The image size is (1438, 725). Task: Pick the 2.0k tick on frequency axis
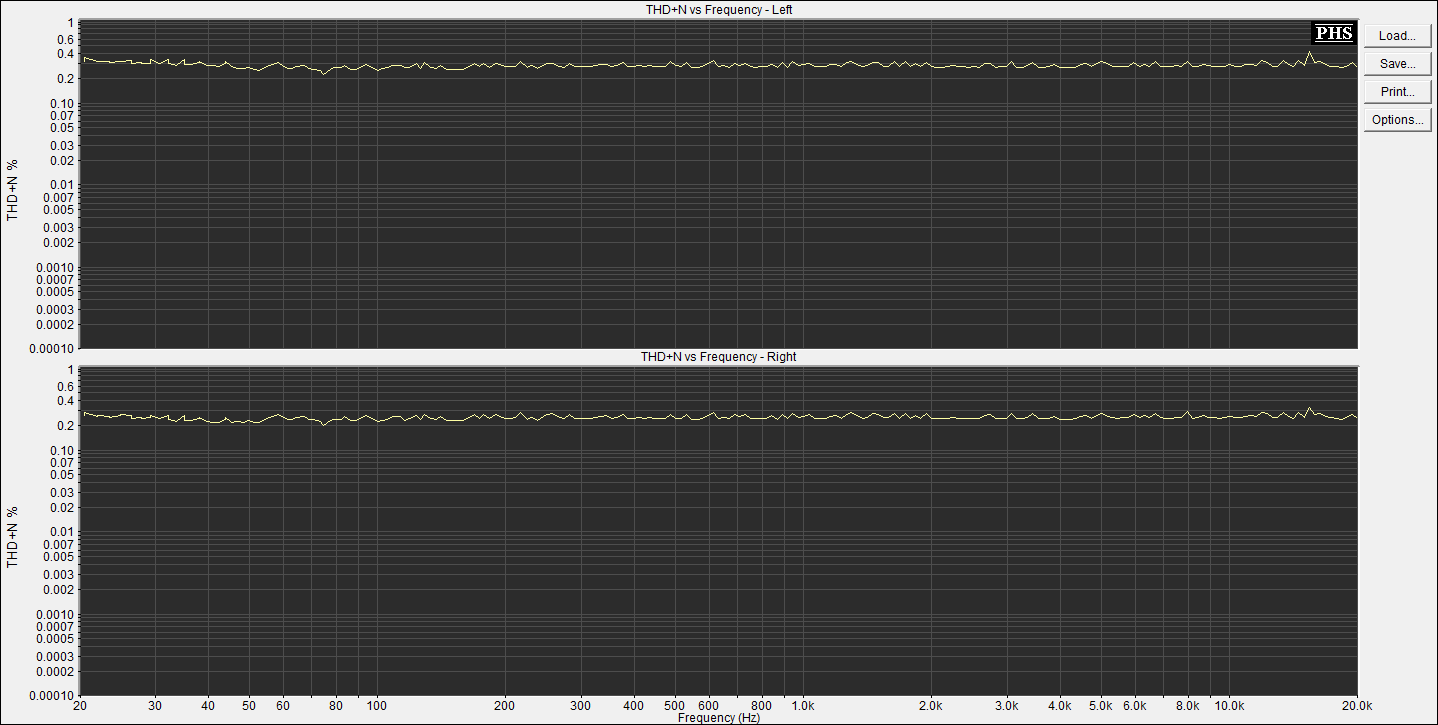(x=931, y=706)
